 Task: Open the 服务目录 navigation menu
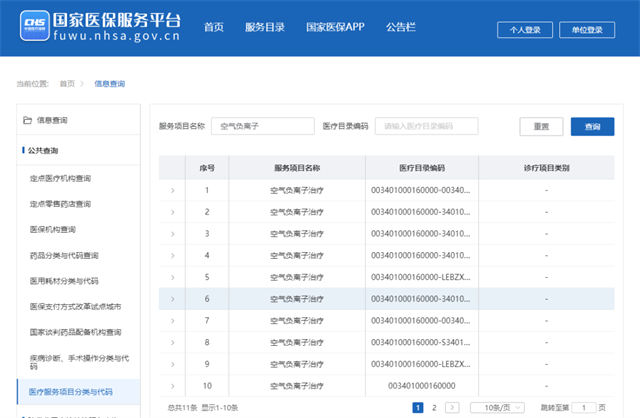tap(265, 27)
